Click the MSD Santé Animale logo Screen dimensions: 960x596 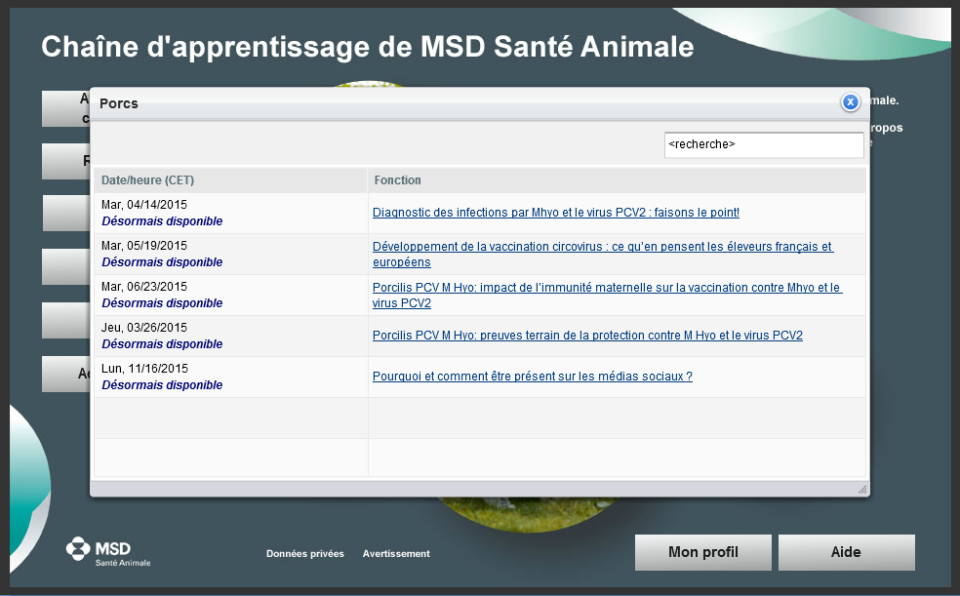[108, 552]
